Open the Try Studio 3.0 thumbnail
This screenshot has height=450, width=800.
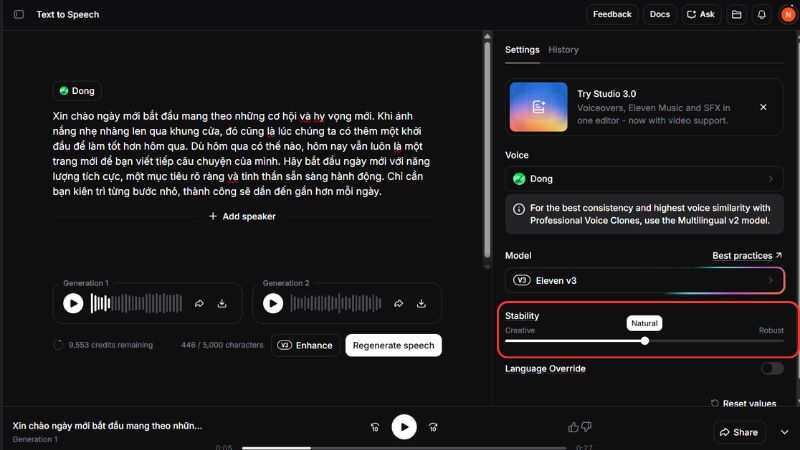point(538,107)
